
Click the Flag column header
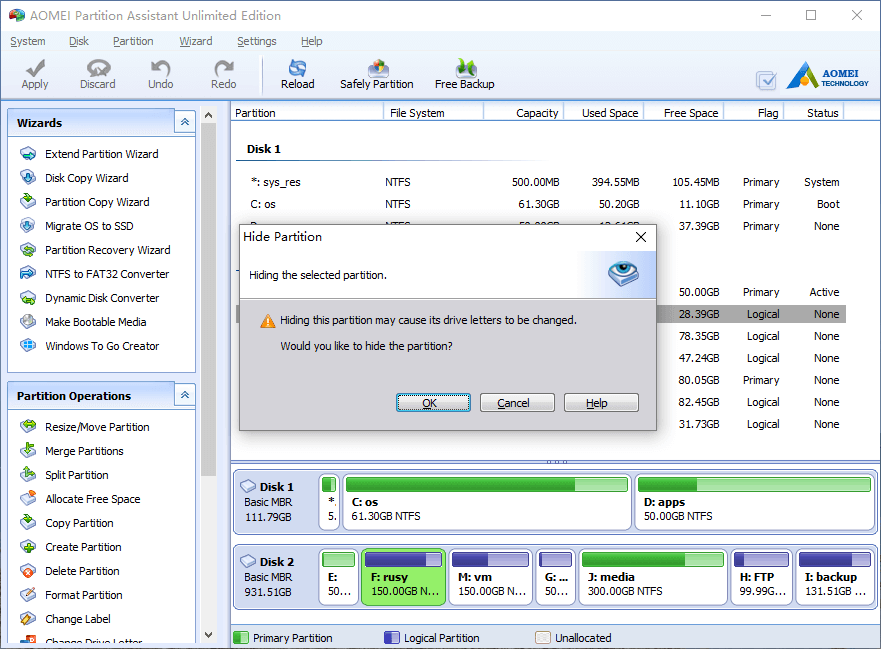coord(754,113)
